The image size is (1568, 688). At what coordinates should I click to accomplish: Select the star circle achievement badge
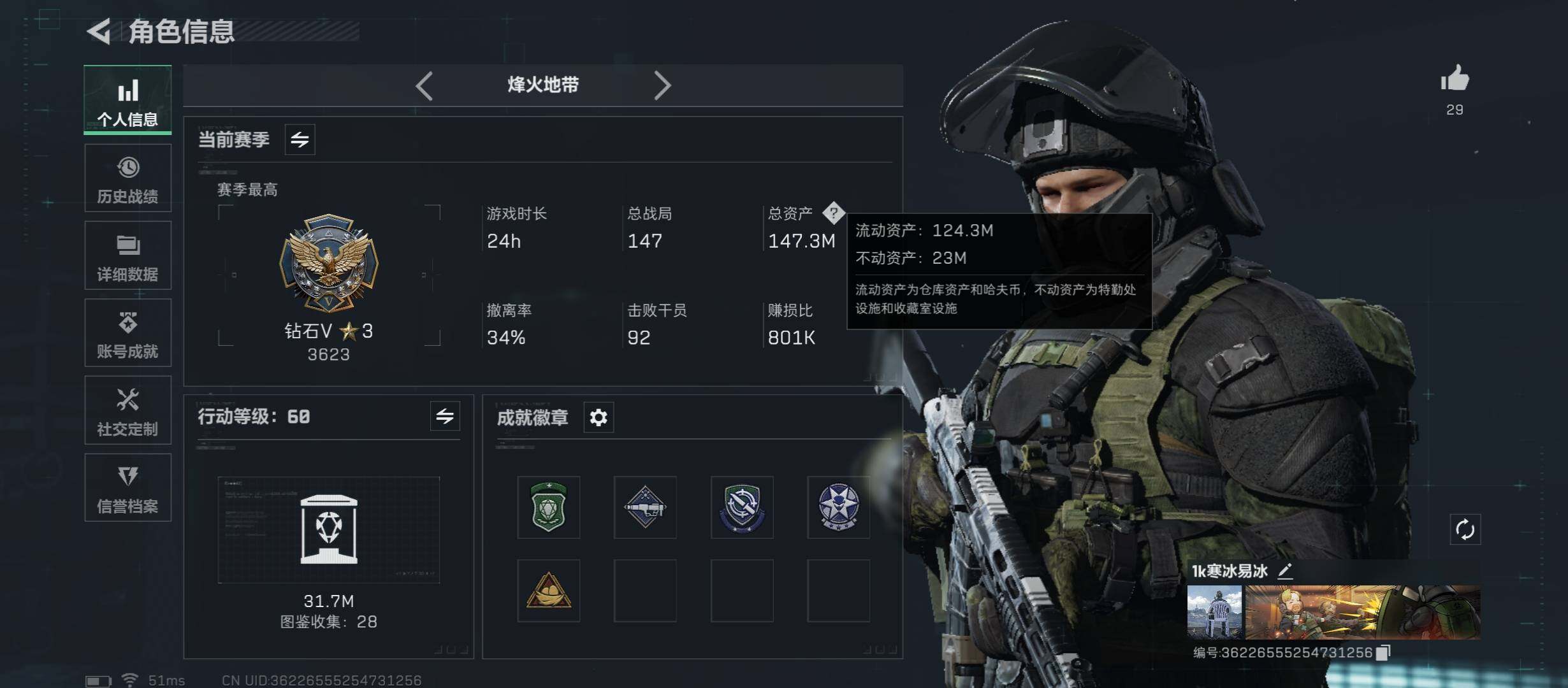[839, 507]
